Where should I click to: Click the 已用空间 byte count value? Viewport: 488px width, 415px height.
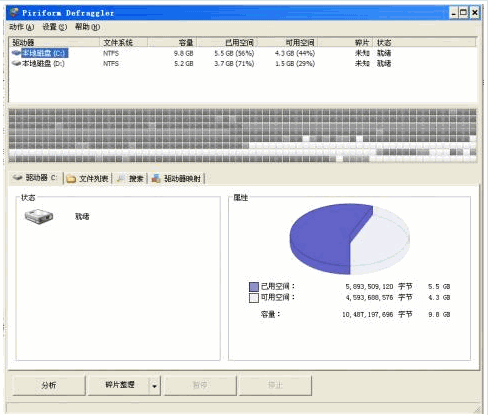tap(369, 287)
